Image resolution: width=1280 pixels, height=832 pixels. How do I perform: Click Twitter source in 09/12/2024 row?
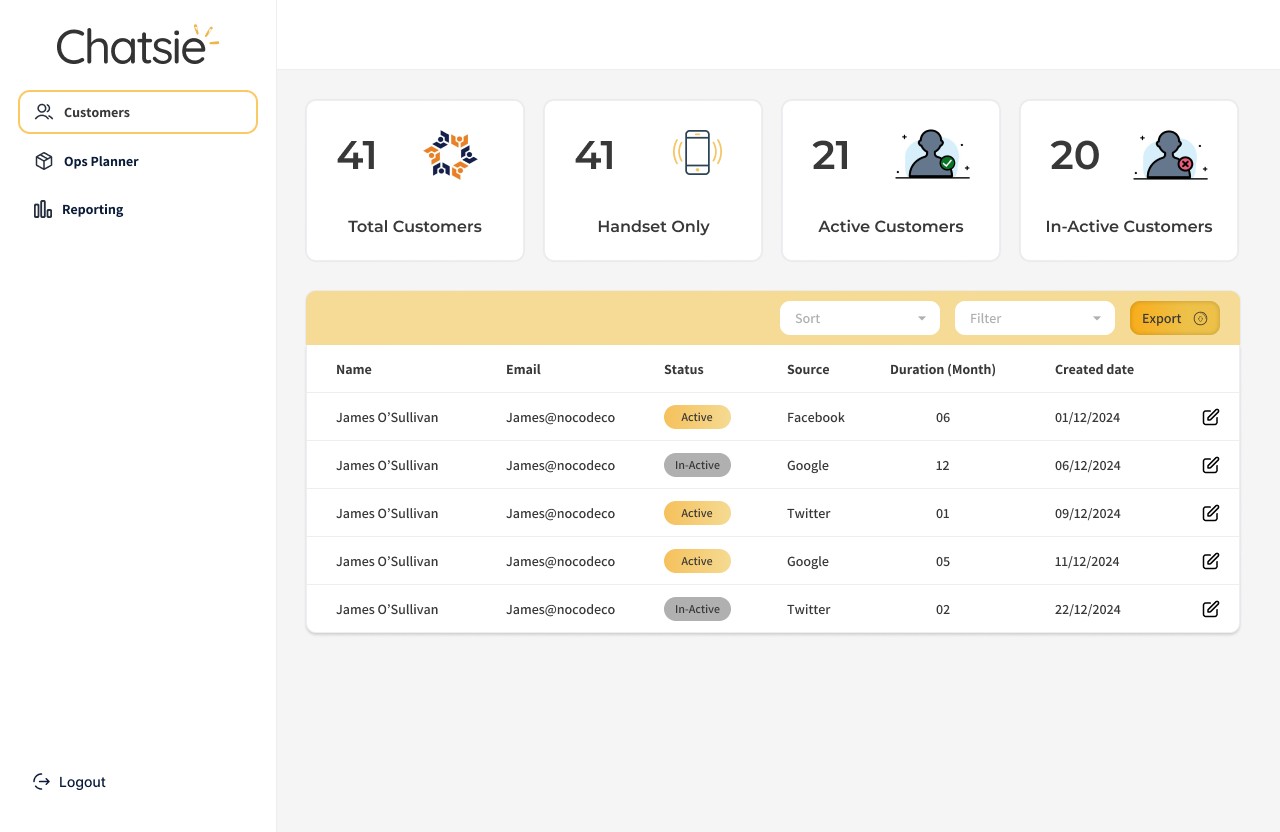coord(809,513)
